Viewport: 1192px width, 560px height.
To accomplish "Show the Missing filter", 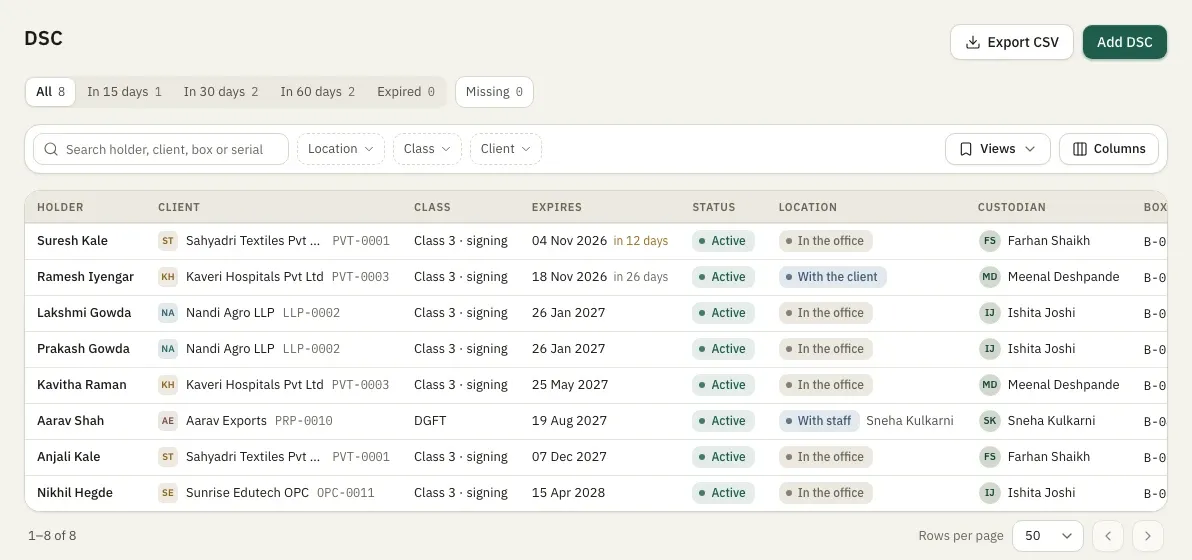I will pos(494,92).
